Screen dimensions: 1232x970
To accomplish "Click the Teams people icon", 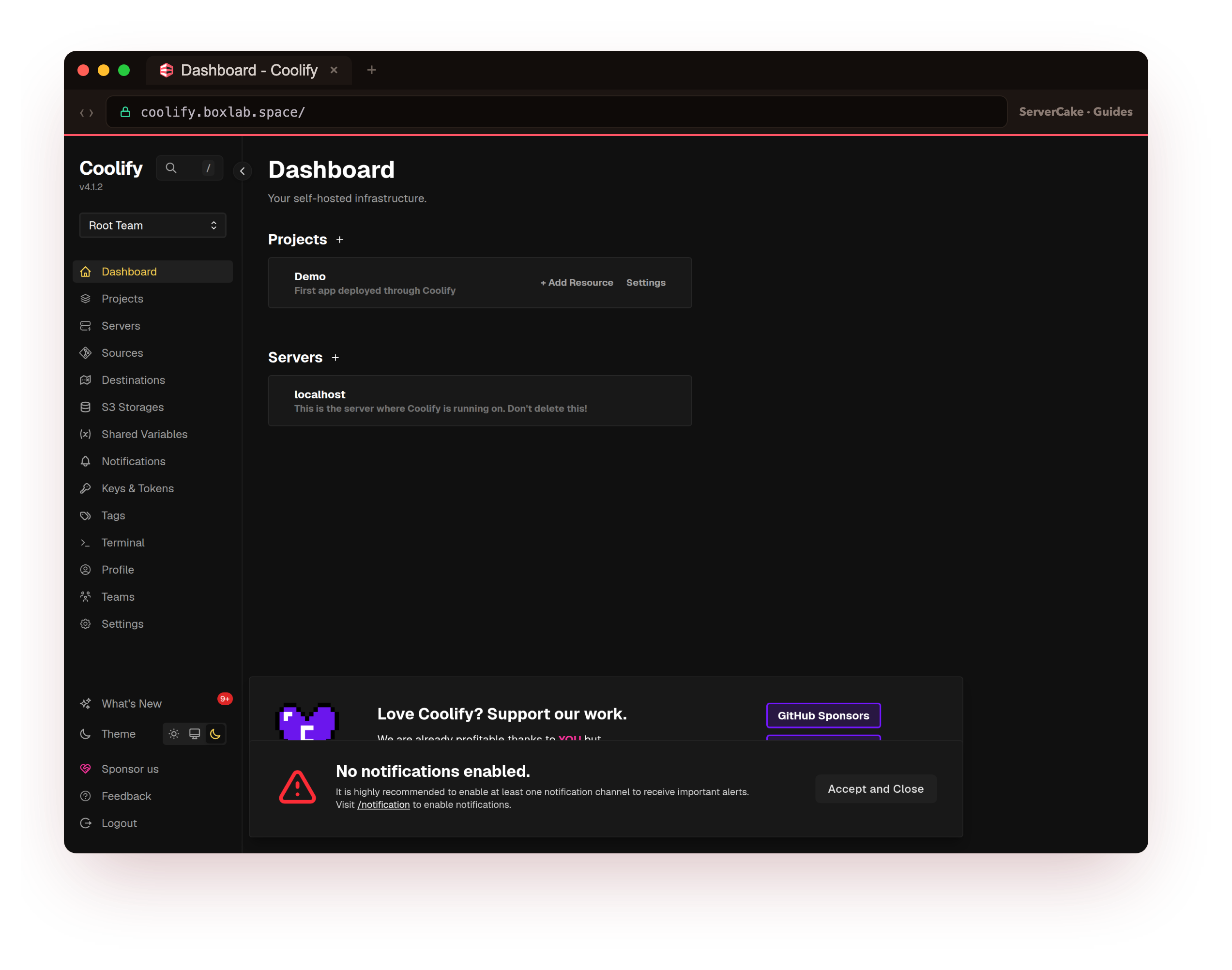I will pos(85,597).
